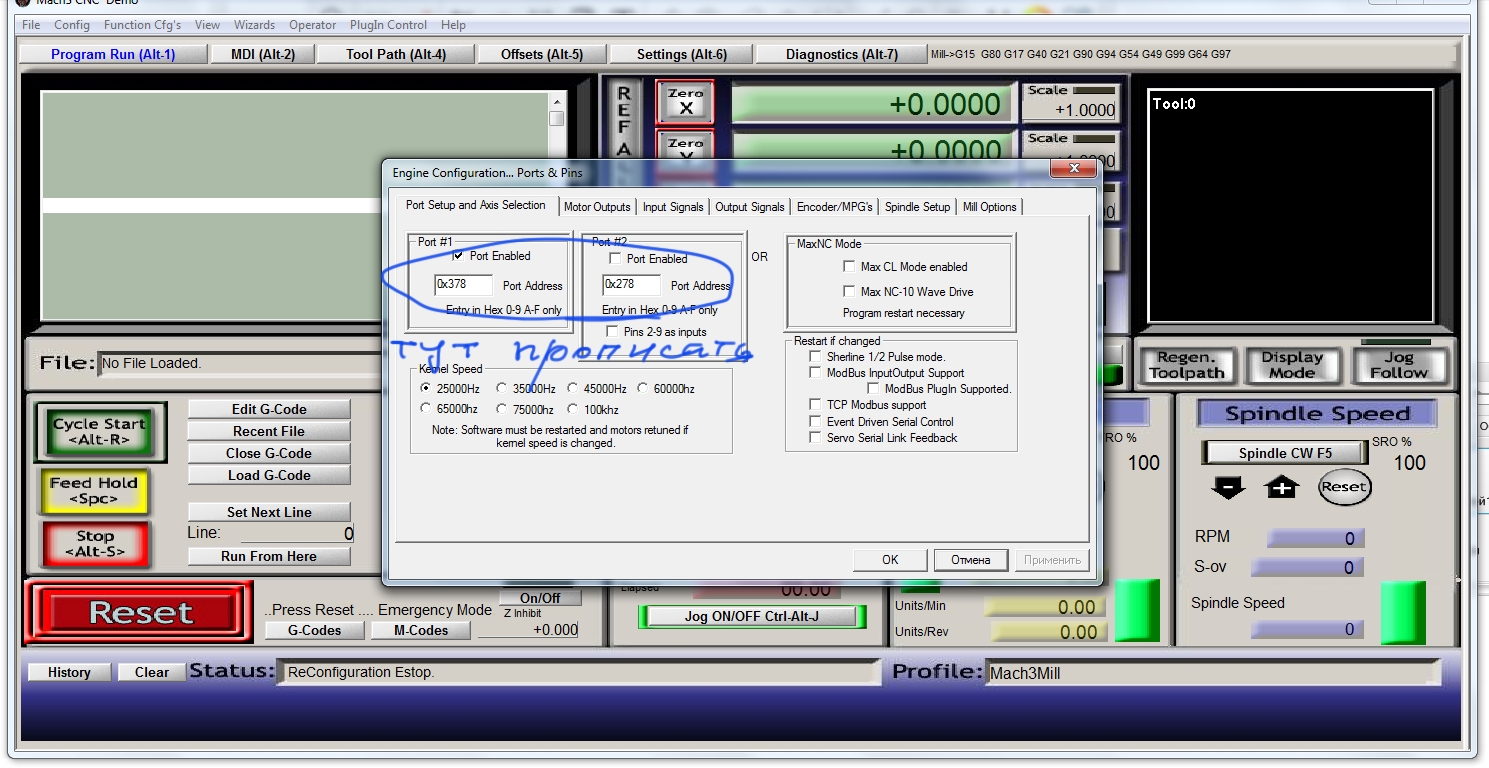This screenshot has width=1489, height=768.
Task: Enable Sherline 1/2 Pulse mode
Action: point(816,357)
